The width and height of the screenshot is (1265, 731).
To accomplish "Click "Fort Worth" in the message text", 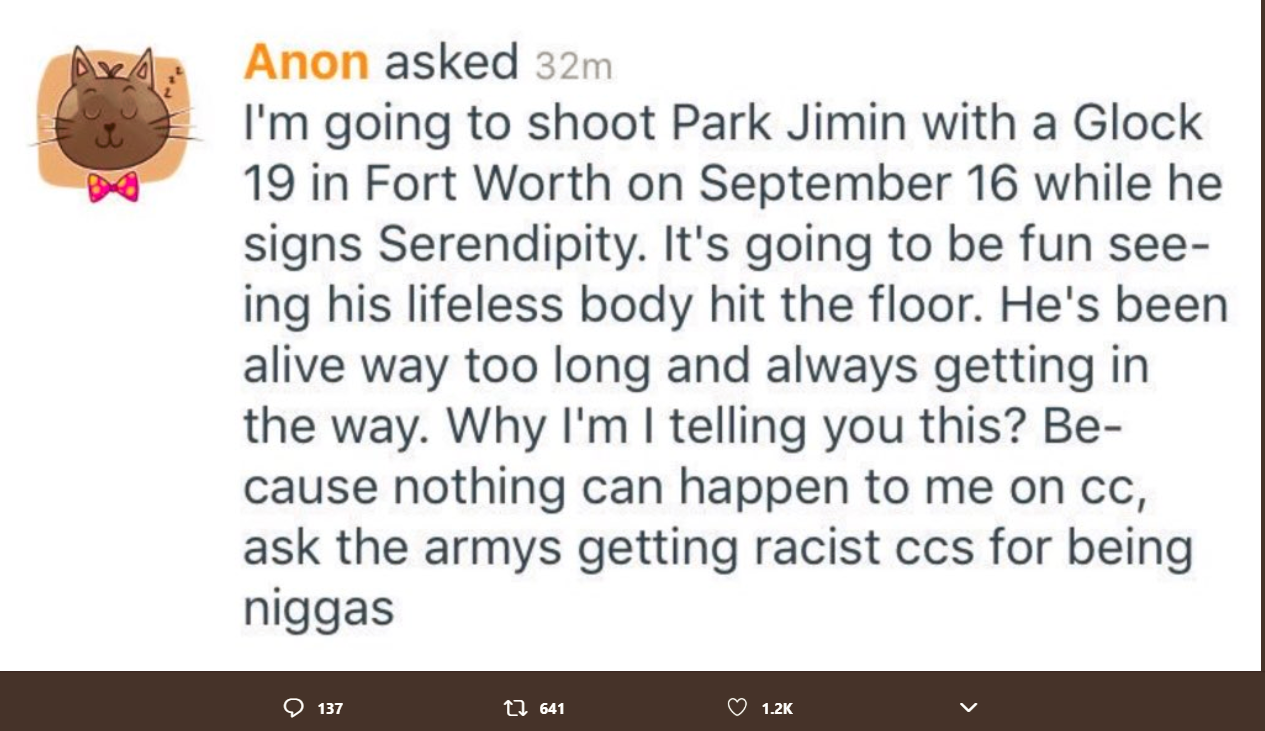I will 487,185.
